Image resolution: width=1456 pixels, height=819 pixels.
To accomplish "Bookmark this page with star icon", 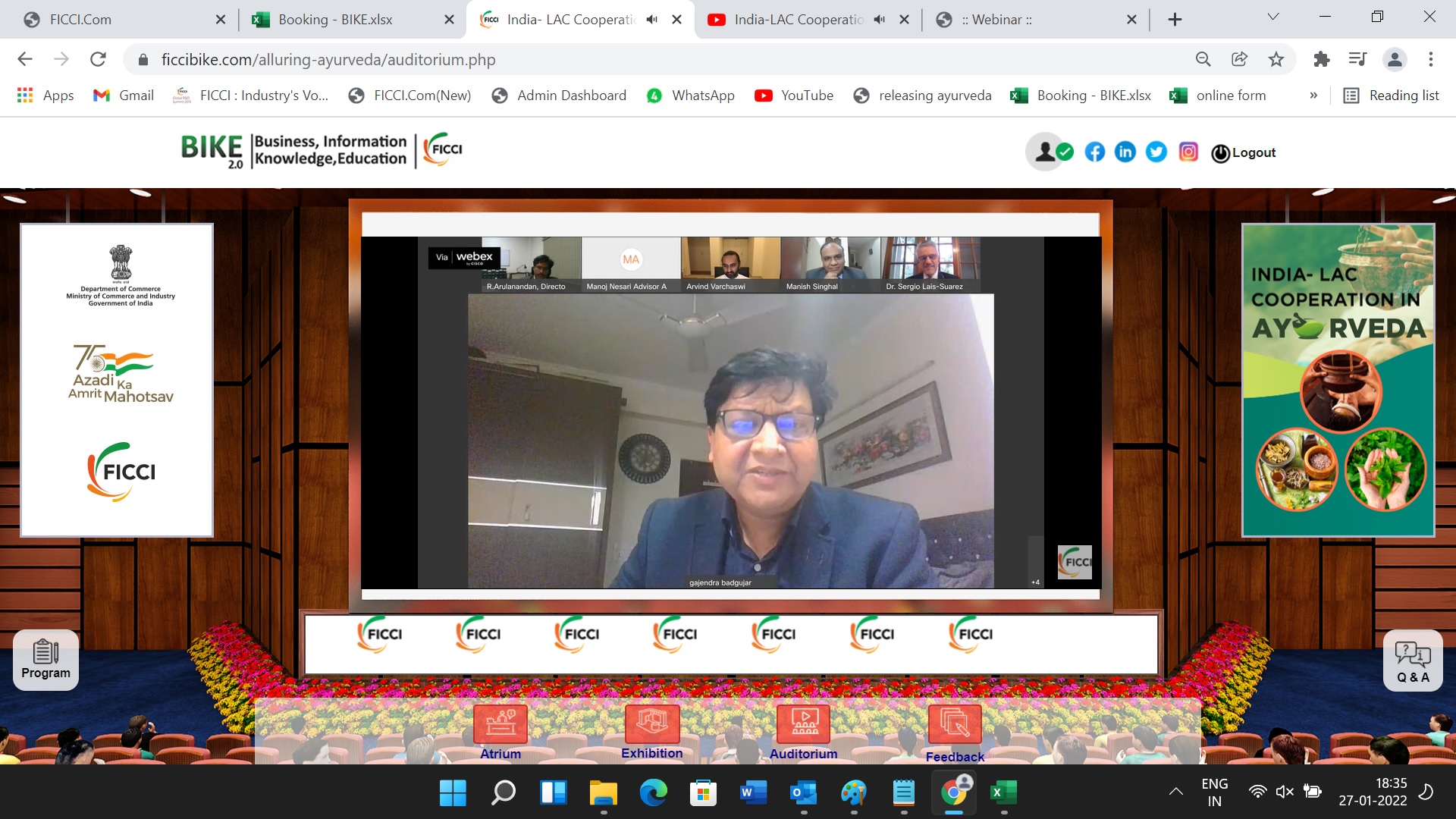I will point(1276,59).
